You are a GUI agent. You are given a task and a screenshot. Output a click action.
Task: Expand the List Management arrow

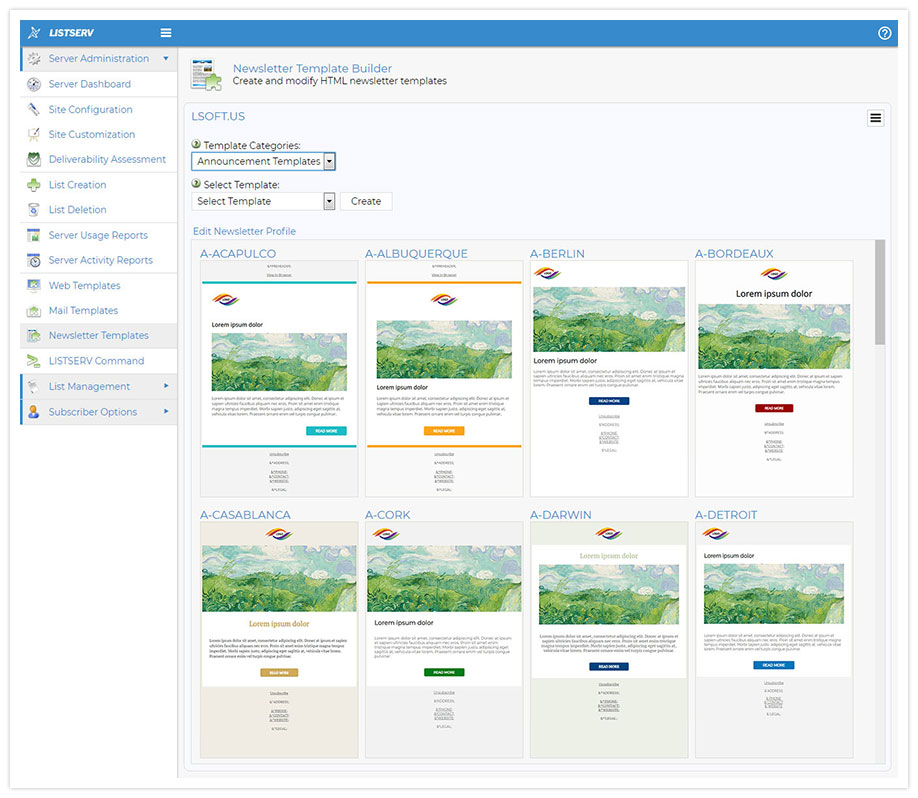(x=166, y=386)
